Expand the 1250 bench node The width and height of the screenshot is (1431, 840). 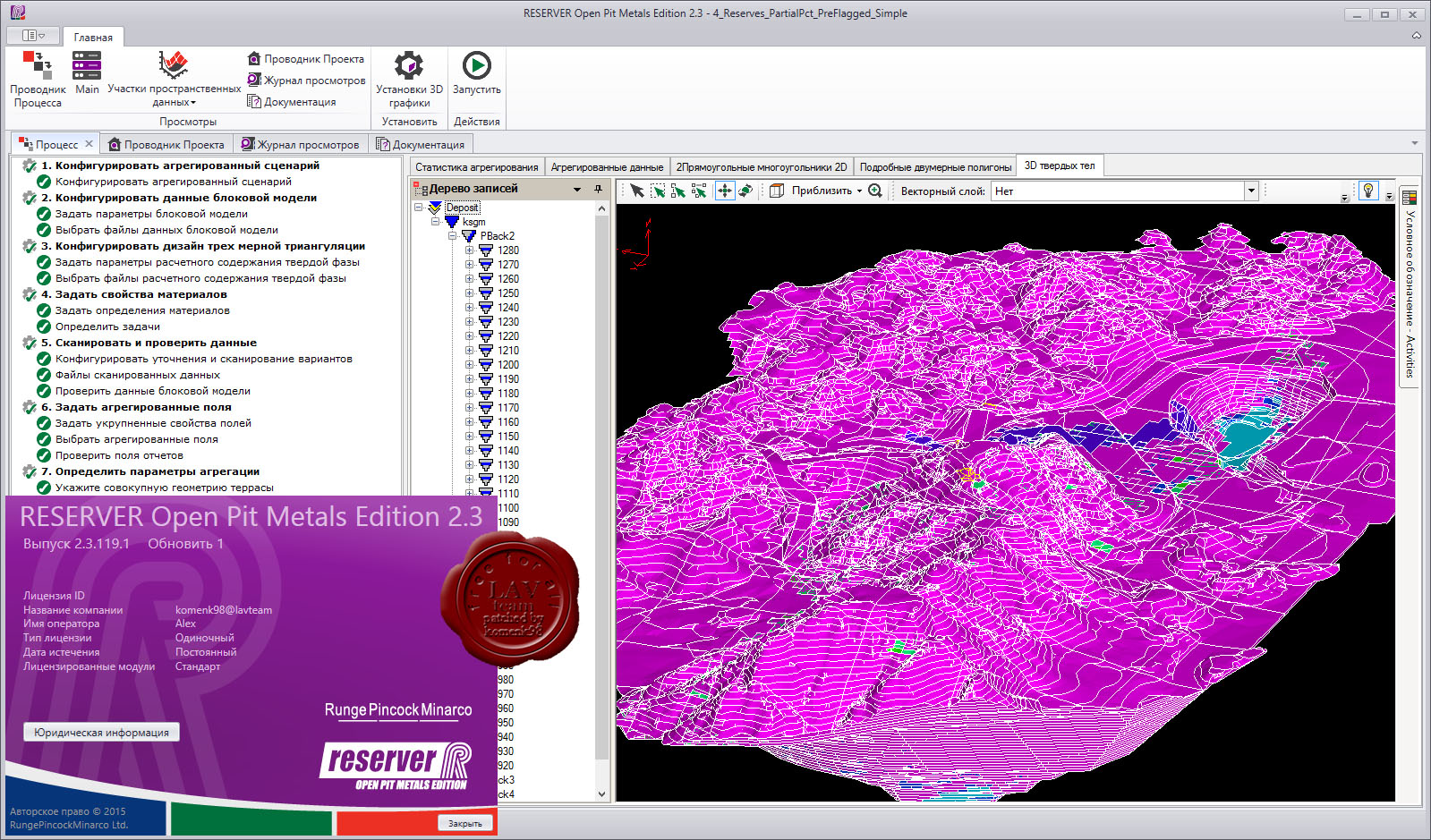click(x=469, y=293)
